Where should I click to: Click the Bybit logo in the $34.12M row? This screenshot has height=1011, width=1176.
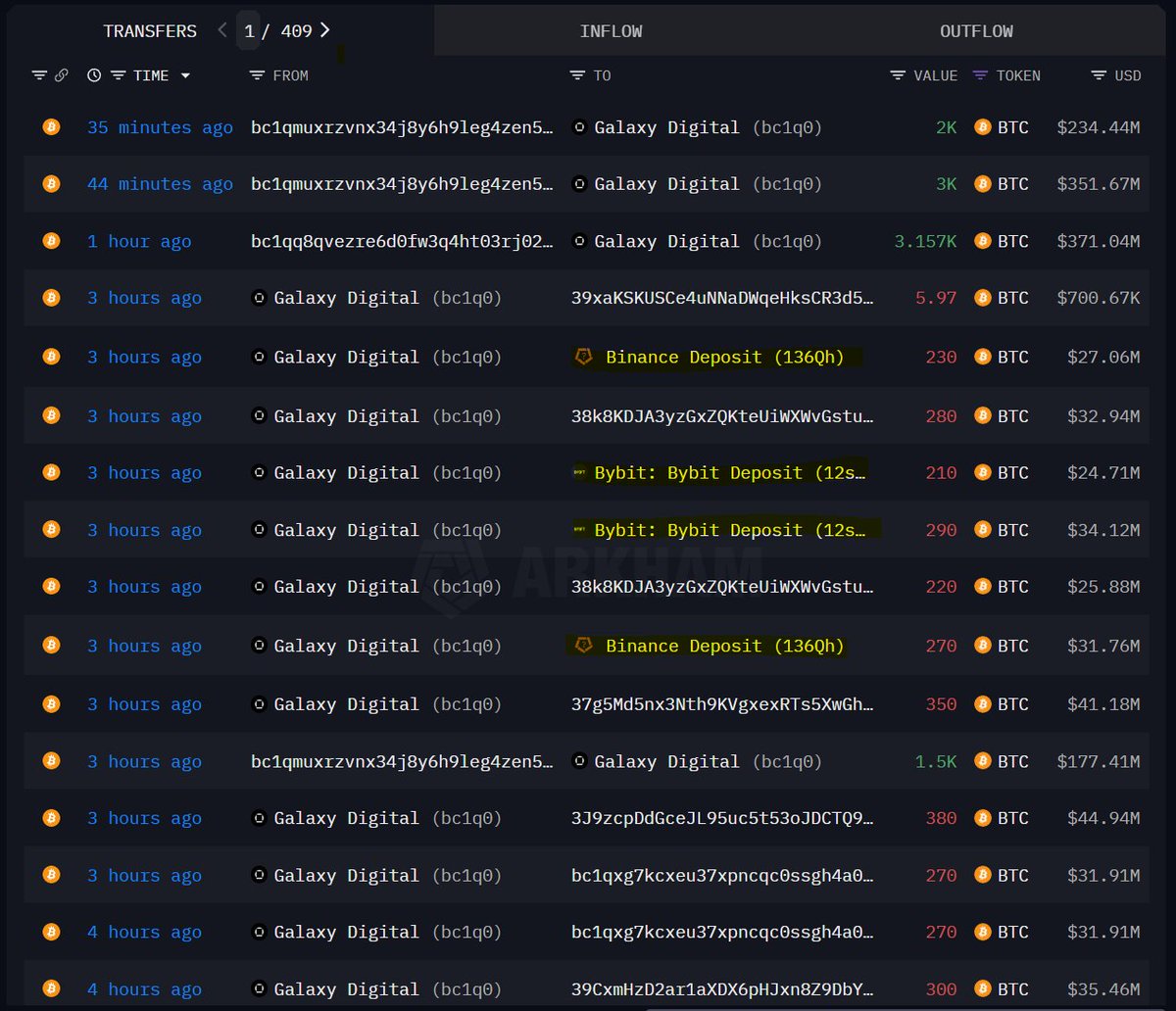[x=580, y=530]
